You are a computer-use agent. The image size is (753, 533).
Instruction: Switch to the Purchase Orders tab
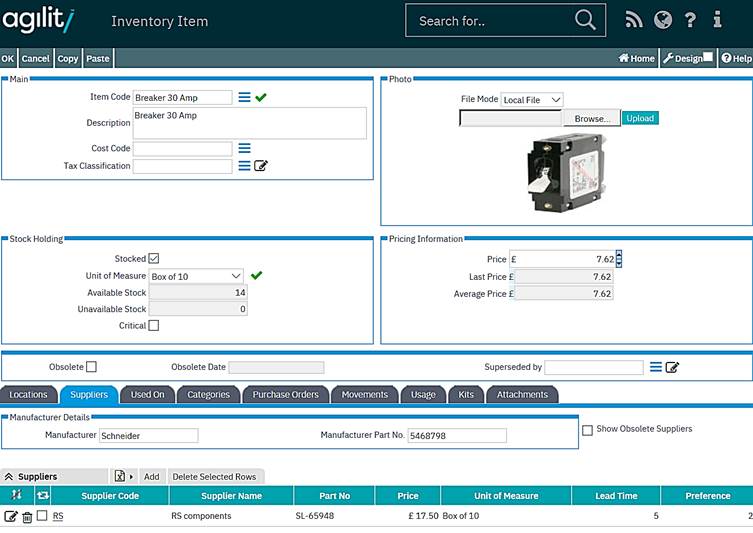tap(285, 395)
